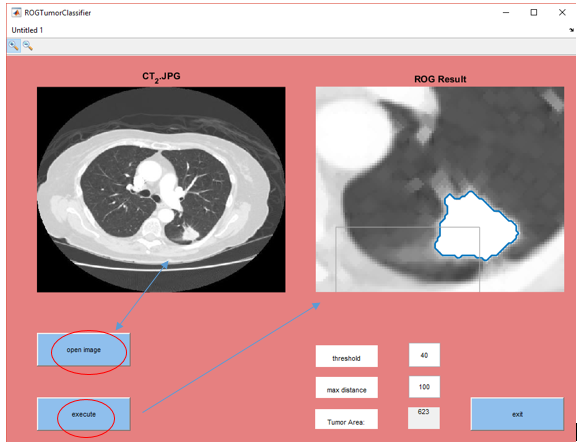Click the Tumor Area: label

pos(346,419)
